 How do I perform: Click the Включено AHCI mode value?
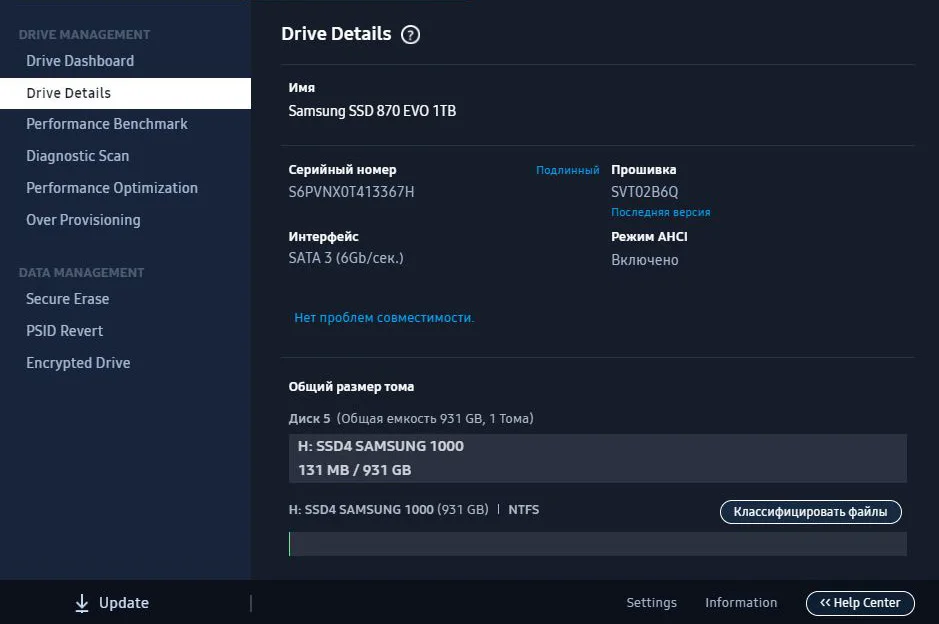pos(644,260)
